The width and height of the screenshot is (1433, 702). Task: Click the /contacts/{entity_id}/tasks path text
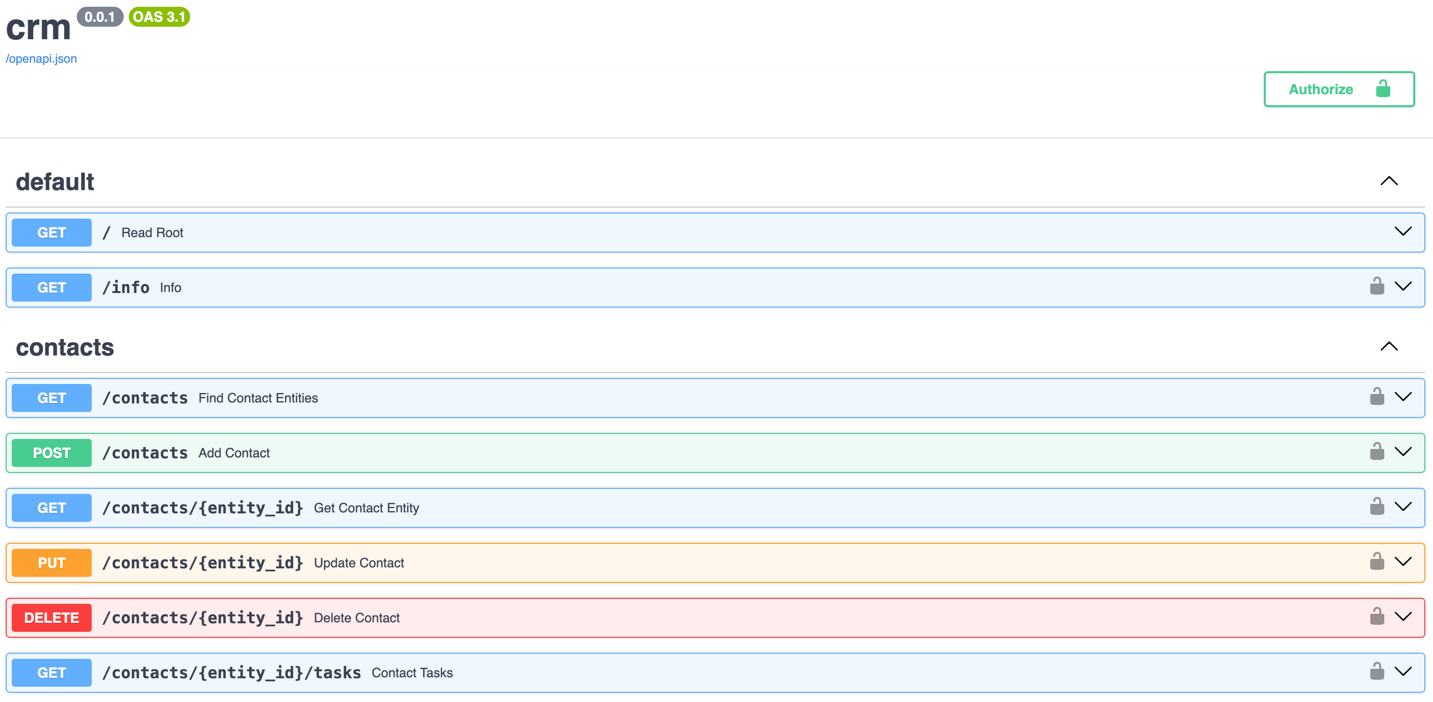coord(231,672)
